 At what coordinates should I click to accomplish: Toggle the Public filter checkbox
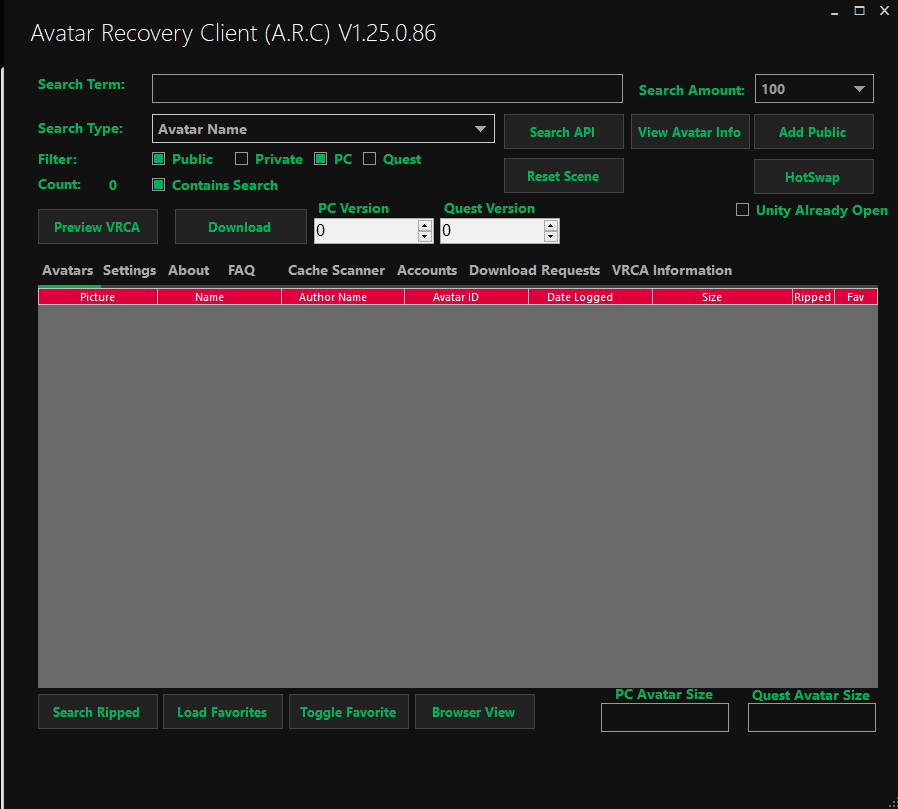coord(159,159)
